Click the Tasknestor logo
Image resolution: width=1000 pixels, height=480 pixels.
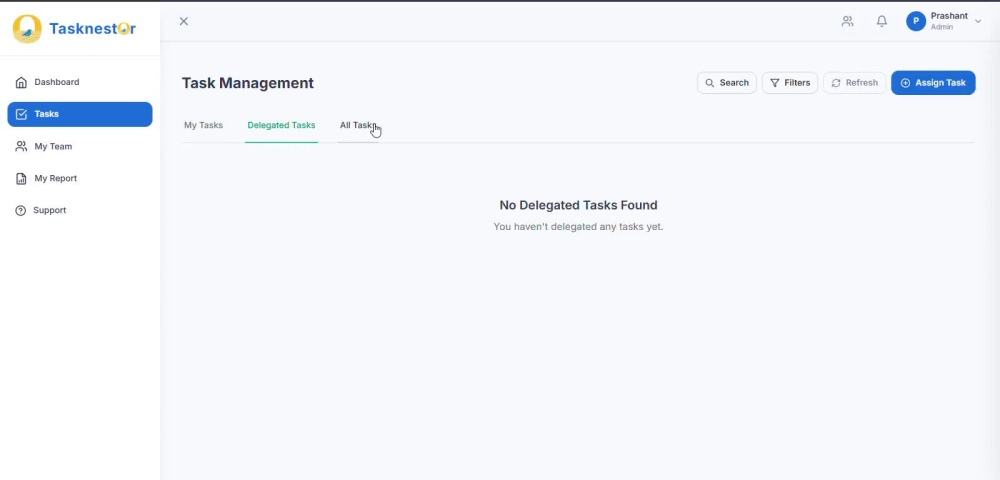74,29
